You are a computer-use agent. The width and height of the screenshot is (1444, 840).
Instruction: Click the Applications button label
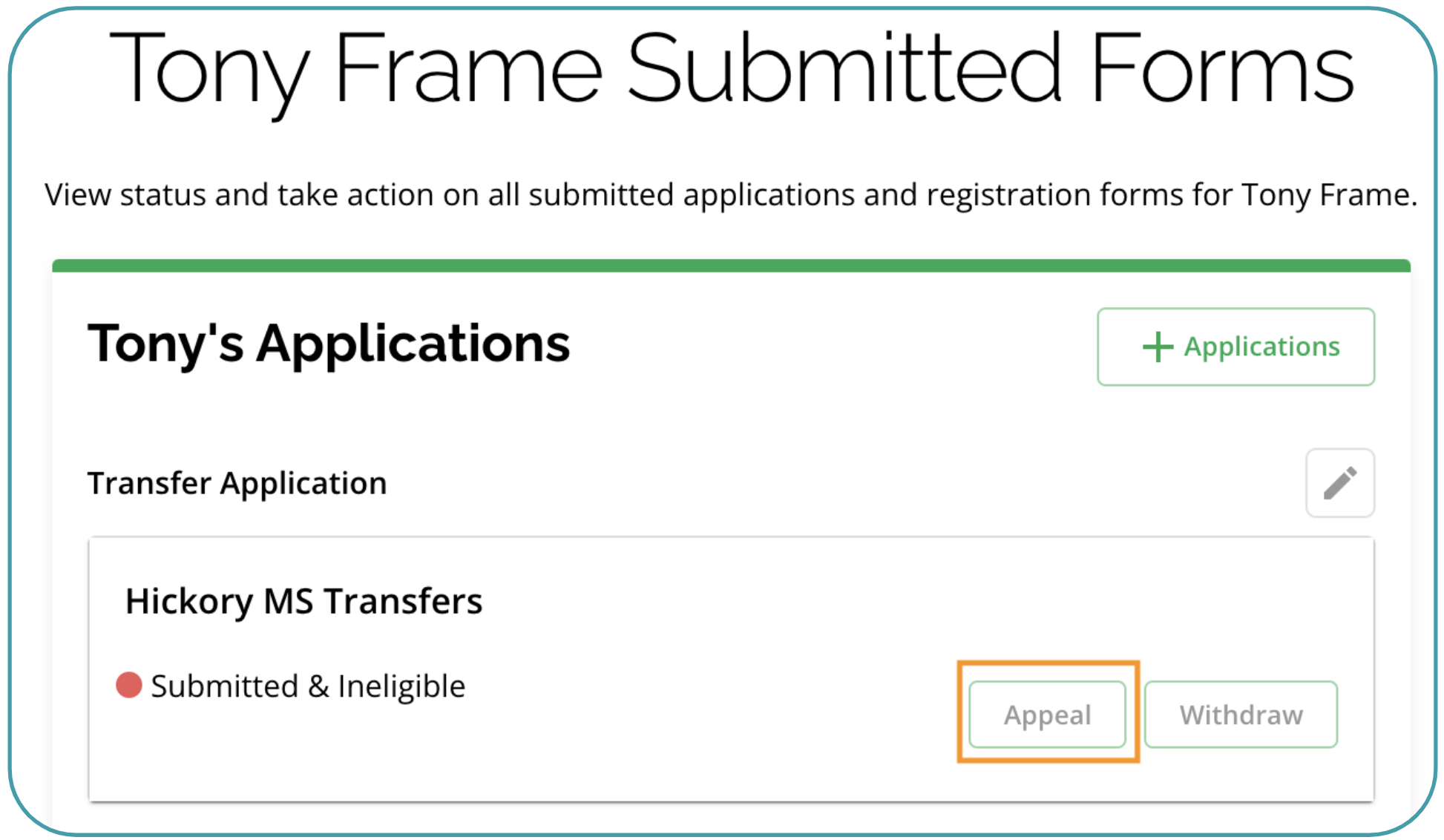(x=1261, y=347)
